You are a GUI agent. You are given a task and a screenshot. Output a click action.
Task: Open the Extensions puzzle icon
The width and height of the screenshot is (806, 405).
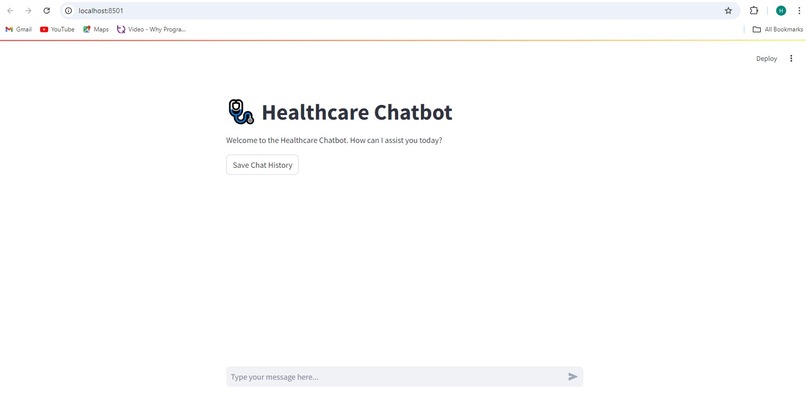(754, 11)
